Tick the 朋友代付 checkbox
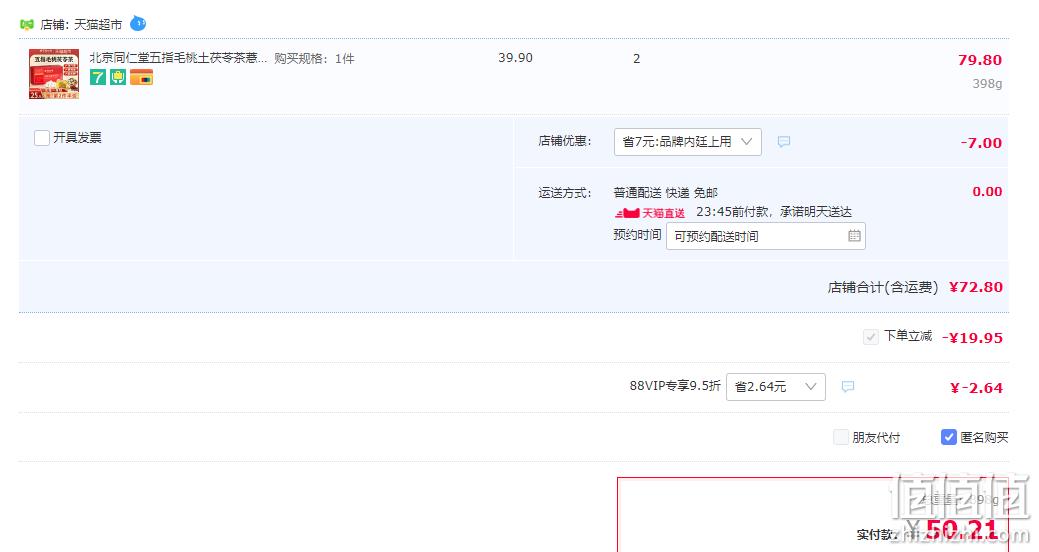1039x552 pixels. click(x=841, y=437)
